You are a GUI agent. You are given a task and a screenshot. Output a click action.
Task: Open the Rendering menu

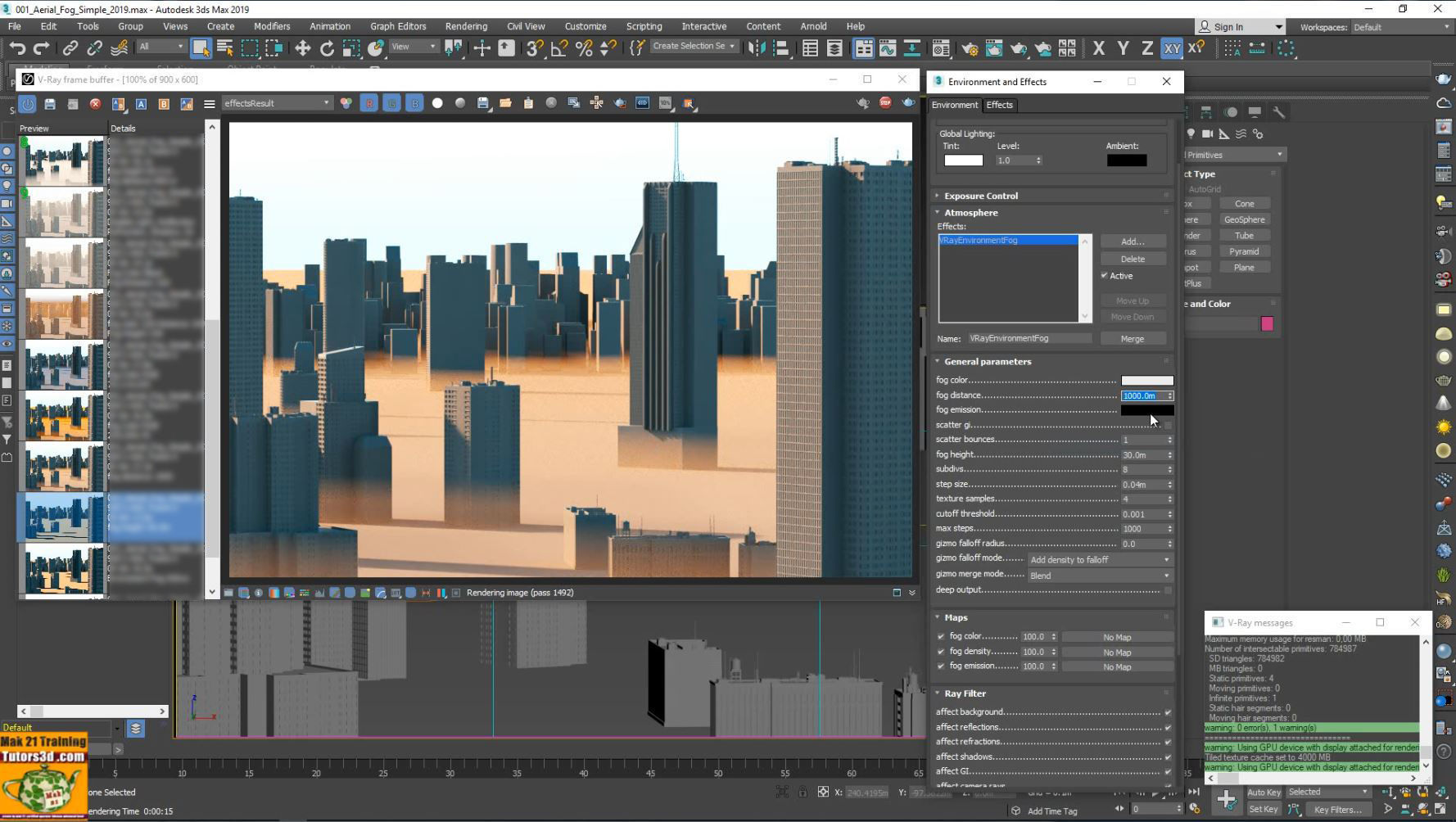[466, 26]
